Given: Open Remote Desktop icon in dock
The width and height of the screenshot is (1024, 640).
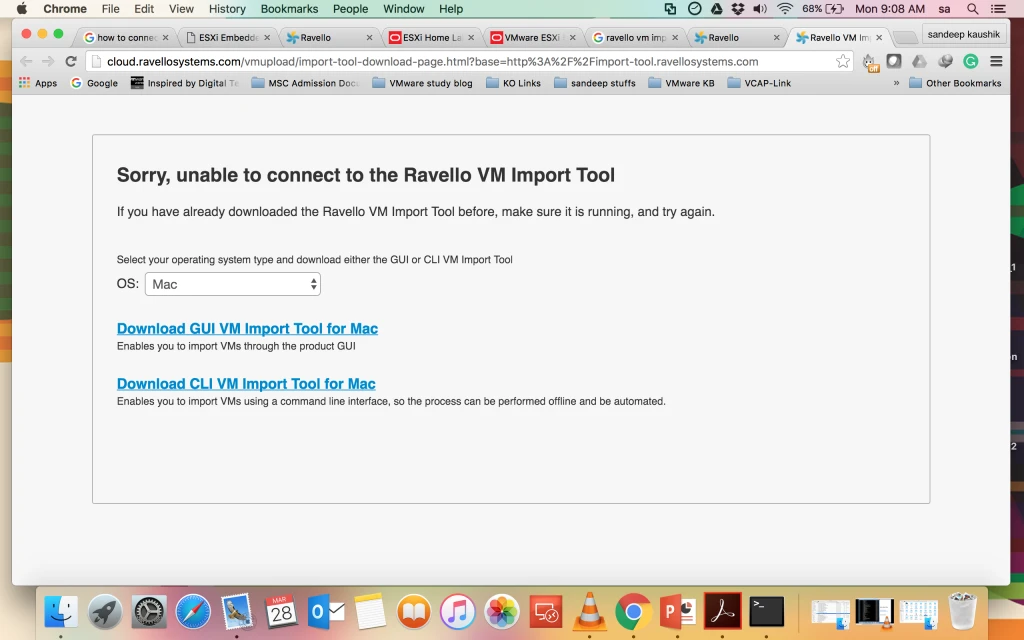Looking at the screenshot, I should click(545, 612).
